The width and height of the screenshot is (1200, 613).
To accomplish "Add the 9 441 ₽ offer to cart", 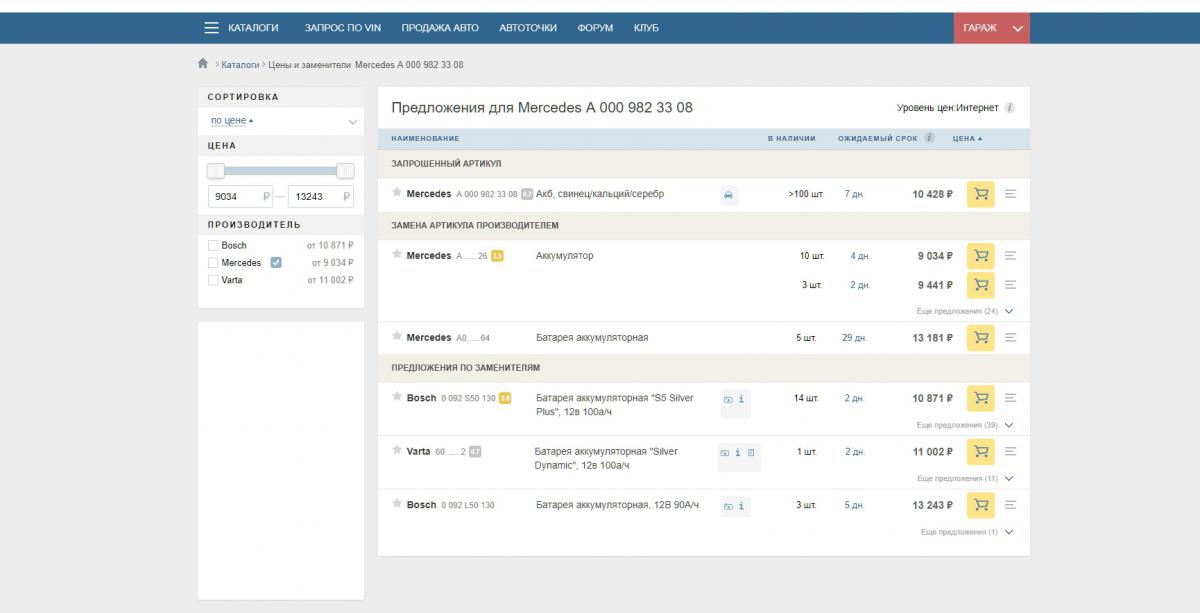I will coord(981,285).
